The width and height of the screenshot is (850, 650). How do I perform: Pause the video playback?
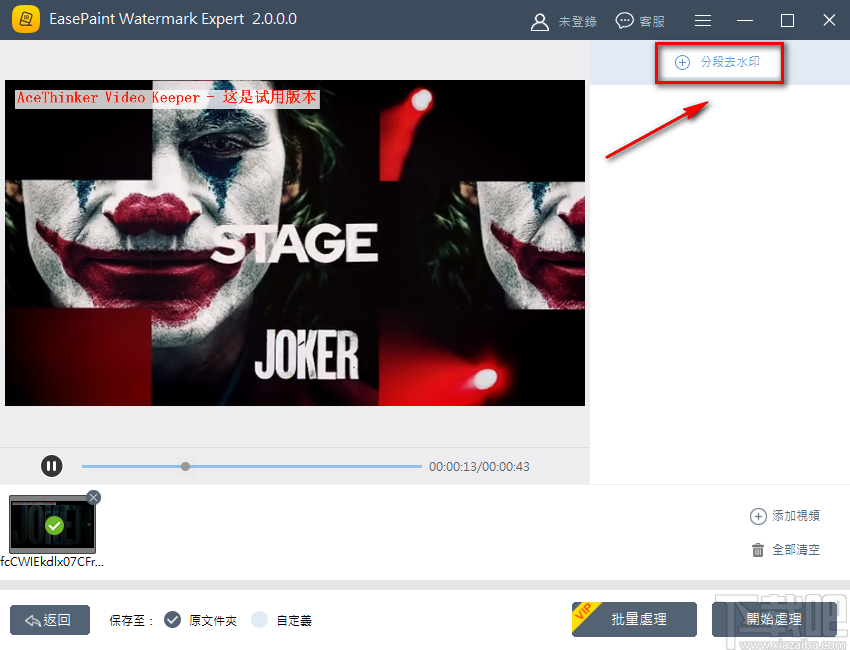51,466
